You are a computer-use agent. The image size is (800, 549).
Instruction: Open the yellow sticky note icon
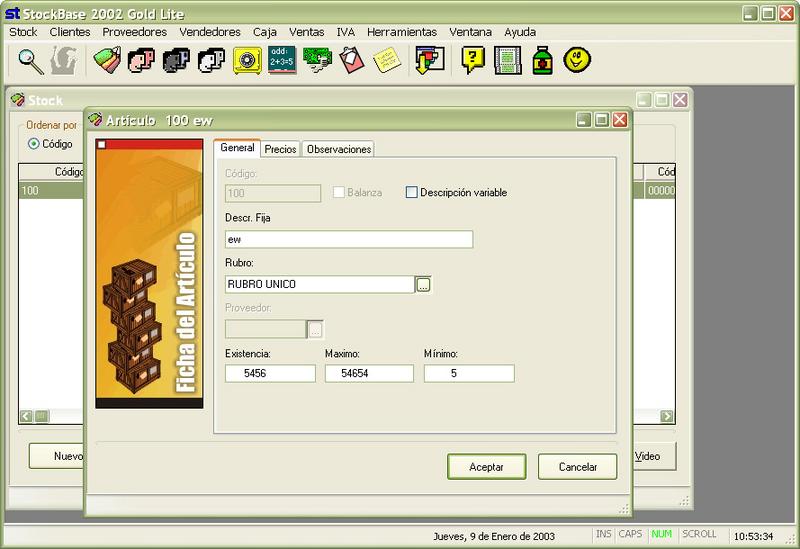(387, 61)
